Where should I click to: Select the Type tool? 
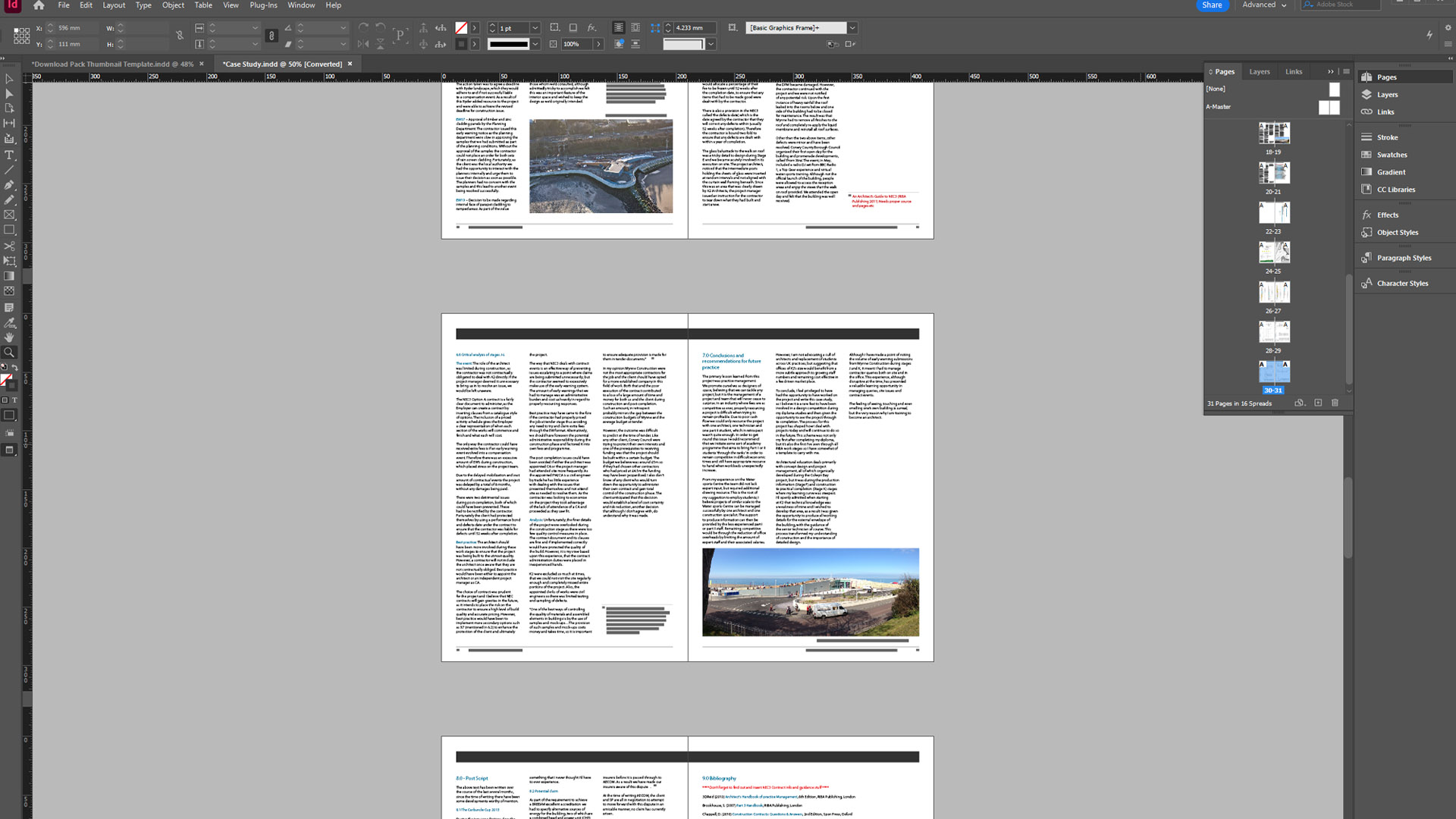(10, 155)
